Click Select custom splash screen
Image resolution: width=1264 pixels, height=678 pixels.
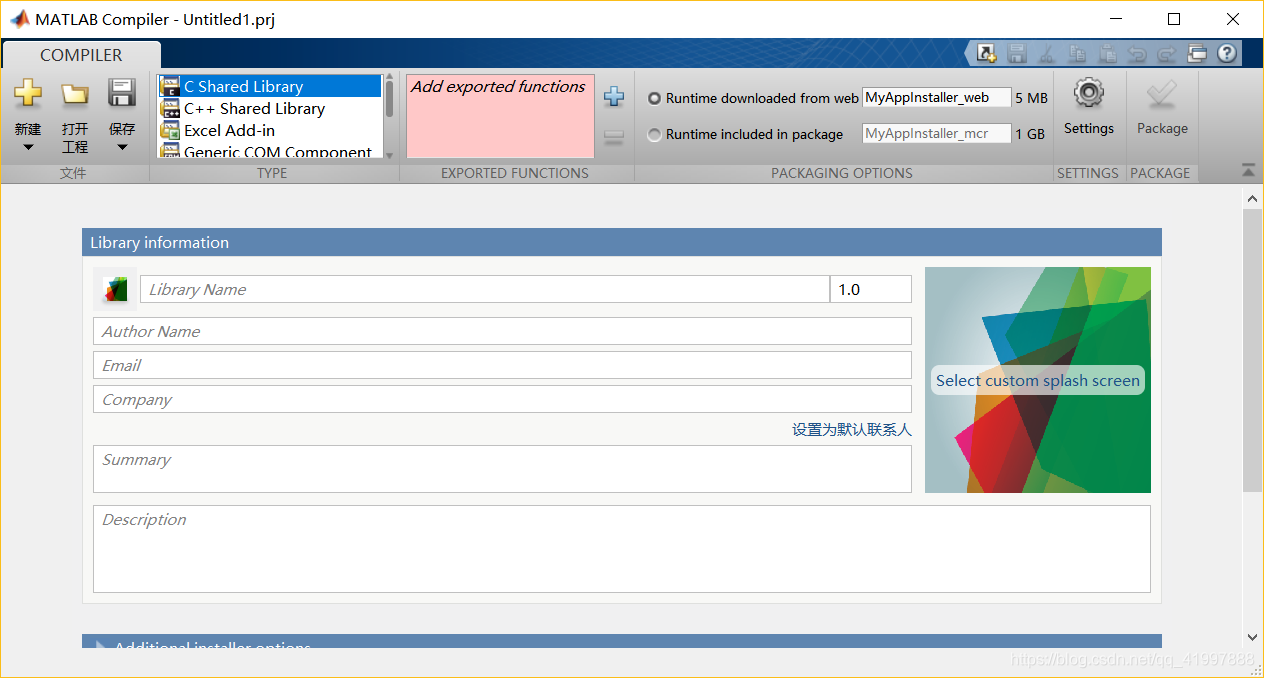point(1038,380)
